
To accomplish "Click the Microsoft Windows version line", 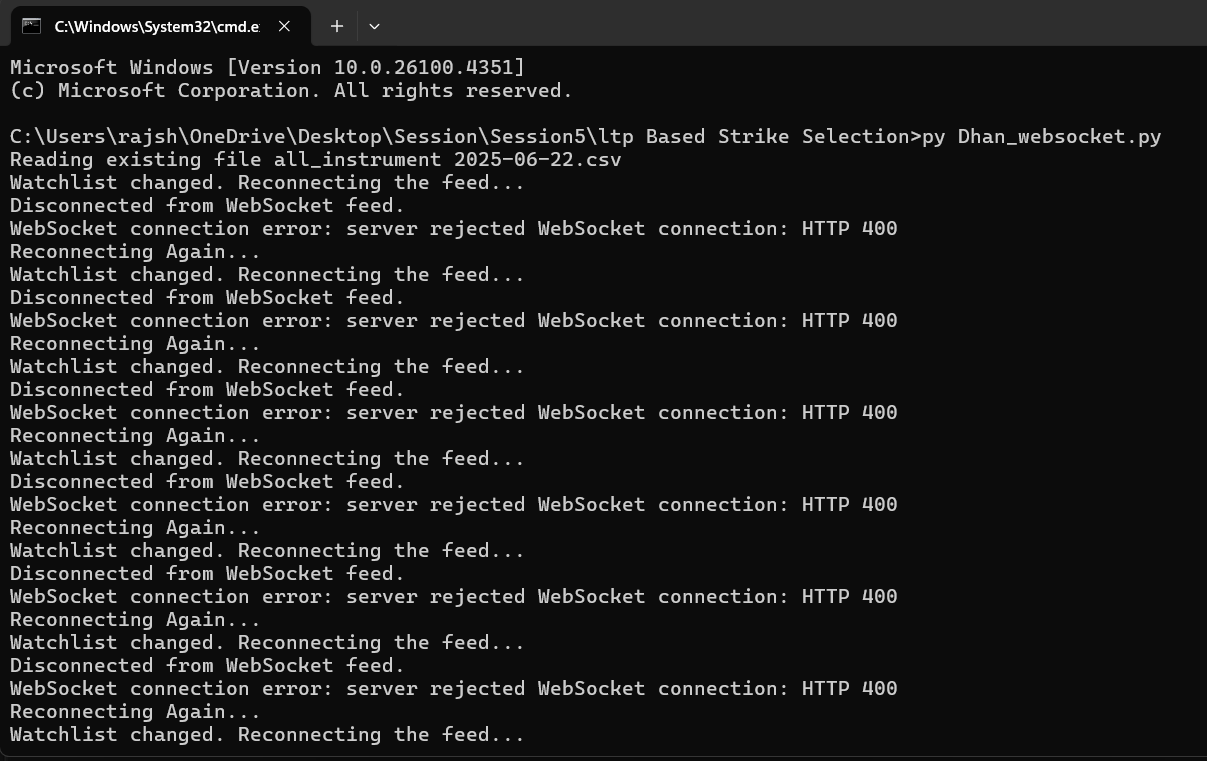I will (267, 68).
